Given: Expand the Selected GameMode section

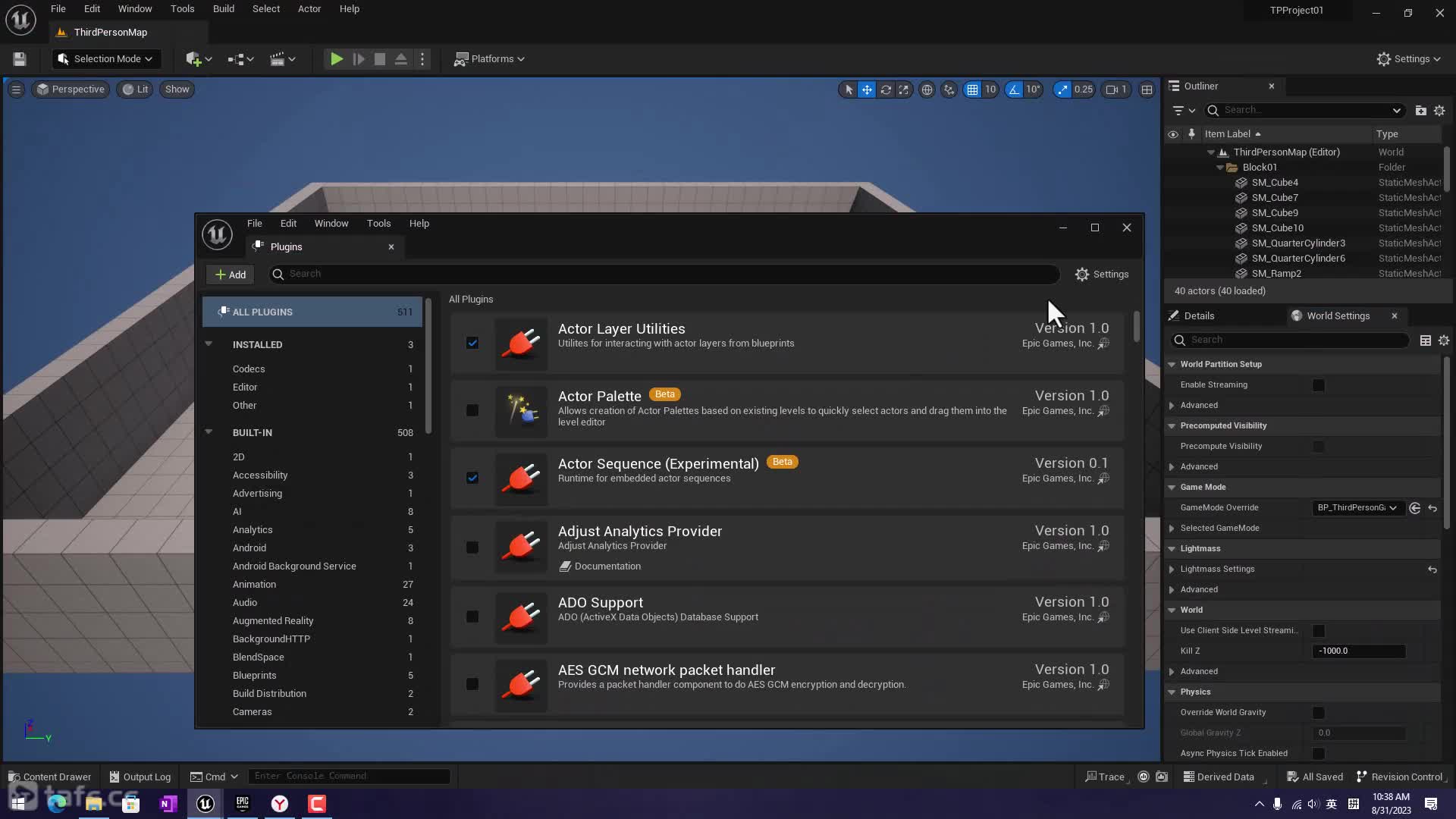Looking at the screenshot, I should 1172,529.
